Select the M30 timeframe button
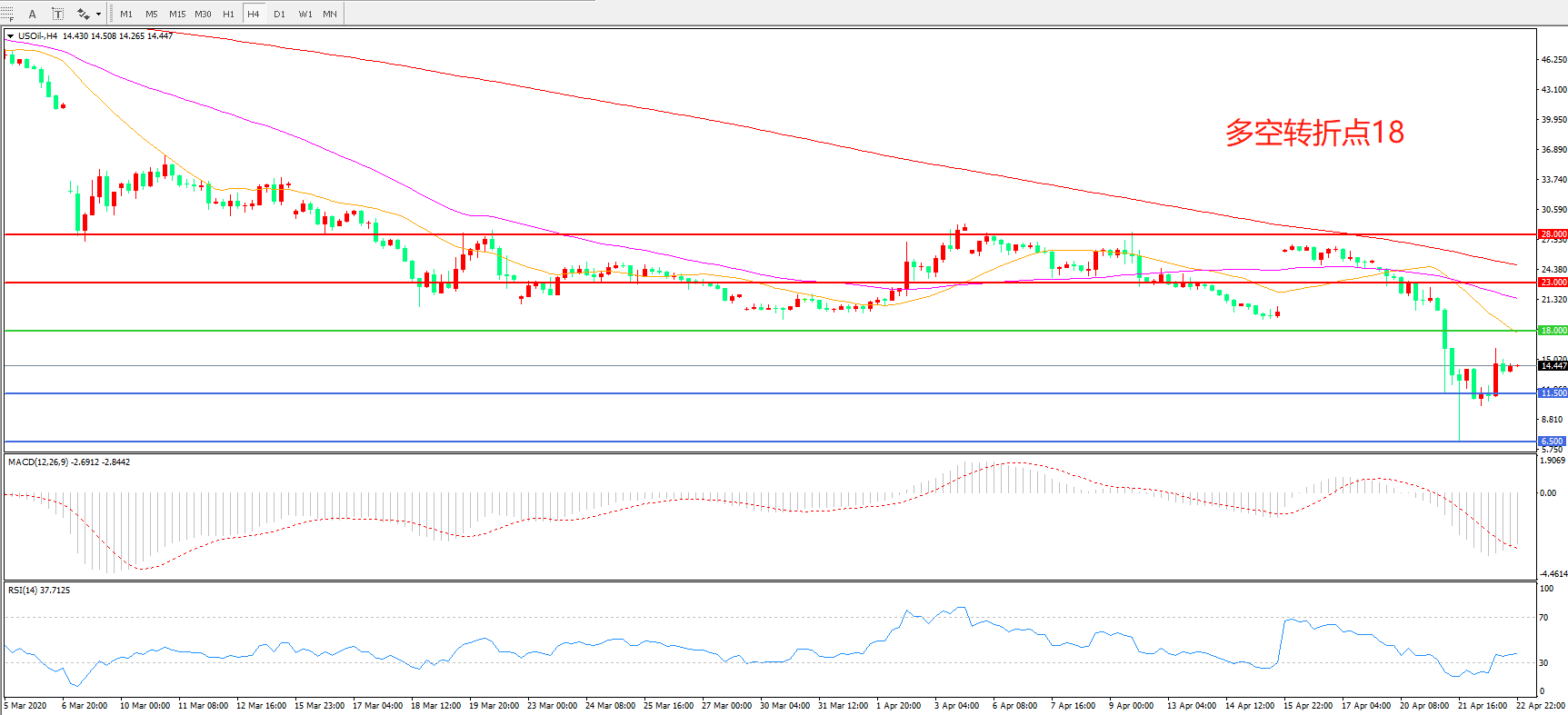 [x=203, y=14]
